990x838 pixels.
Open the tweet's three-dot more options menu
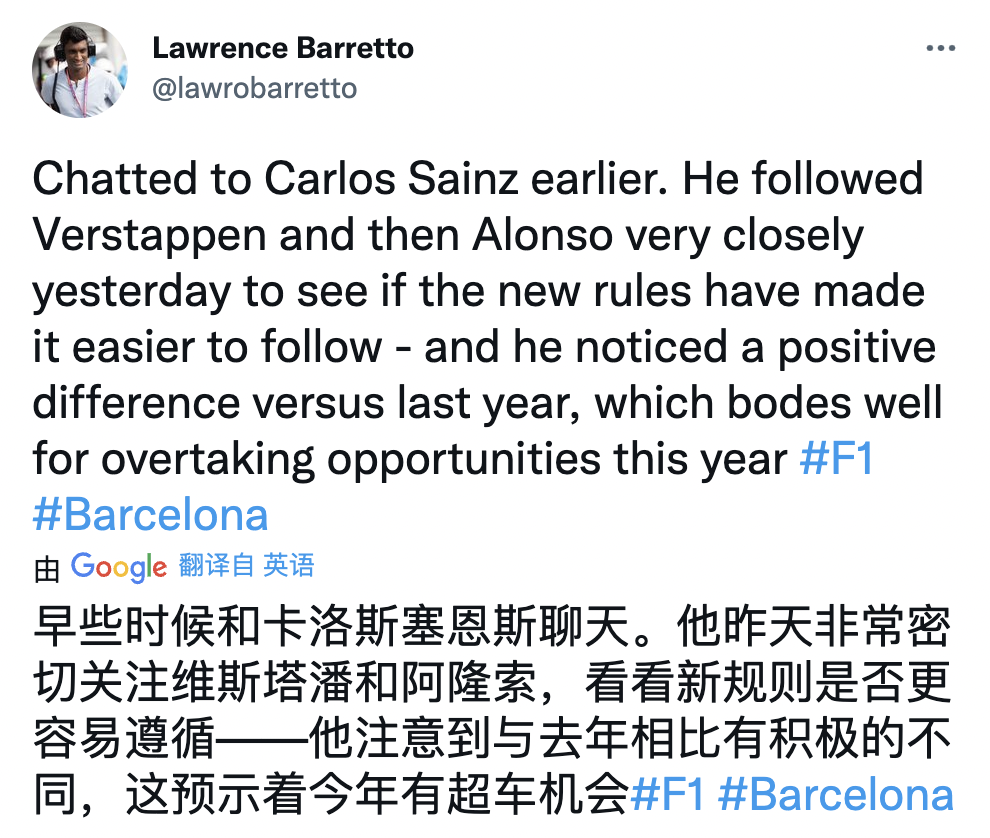(940, 49)
